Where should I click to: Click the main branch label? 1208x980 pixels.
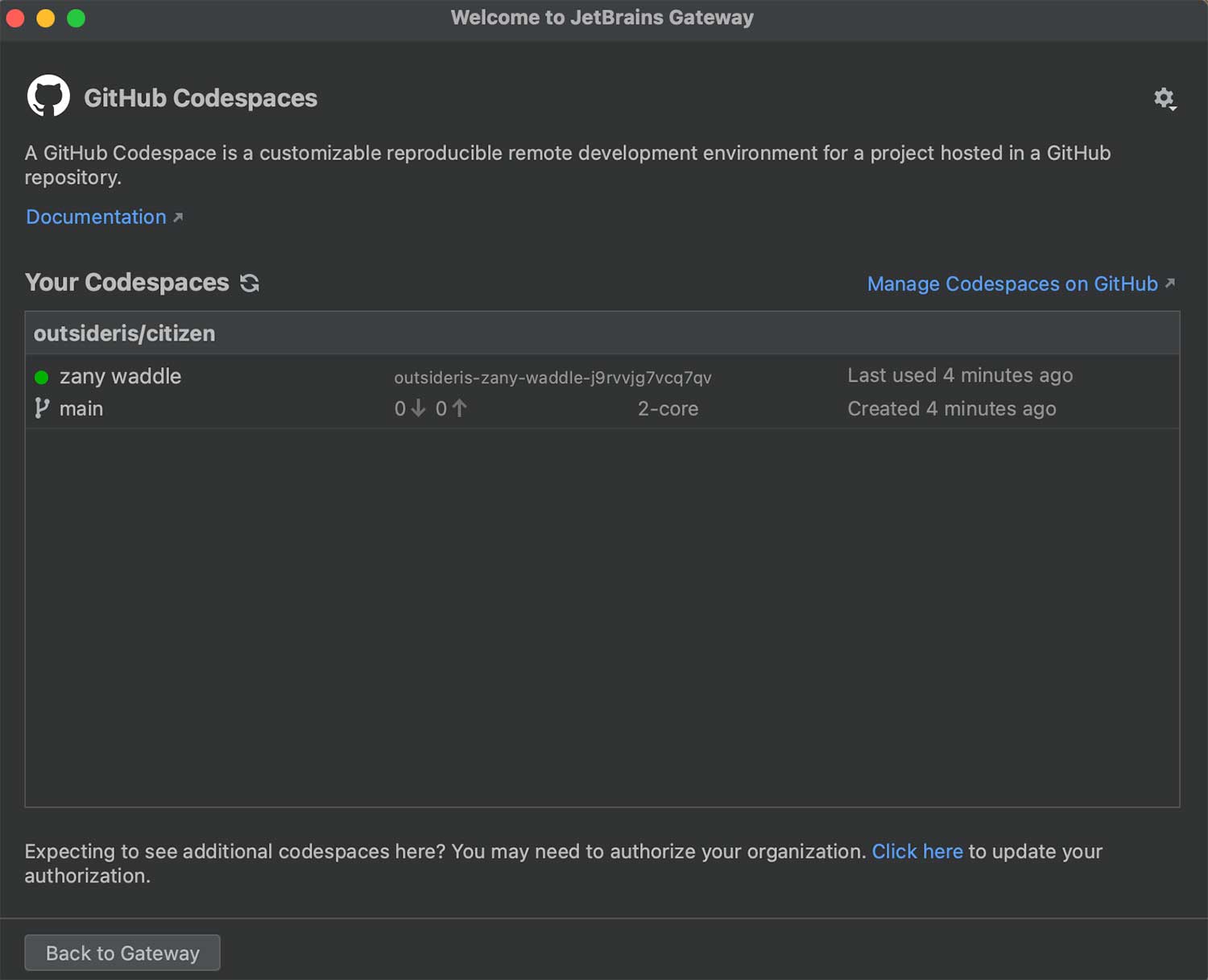coord(81,408)
